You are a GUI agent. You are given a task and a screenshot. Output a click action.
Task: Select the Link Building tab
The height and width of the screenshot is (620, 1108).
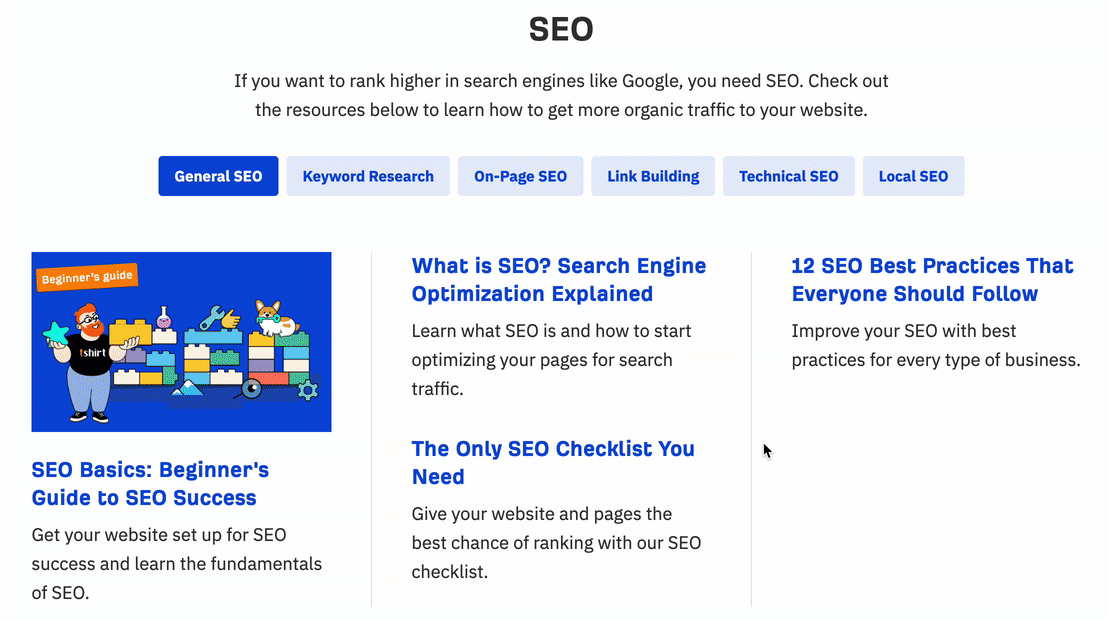click(652, 175)
